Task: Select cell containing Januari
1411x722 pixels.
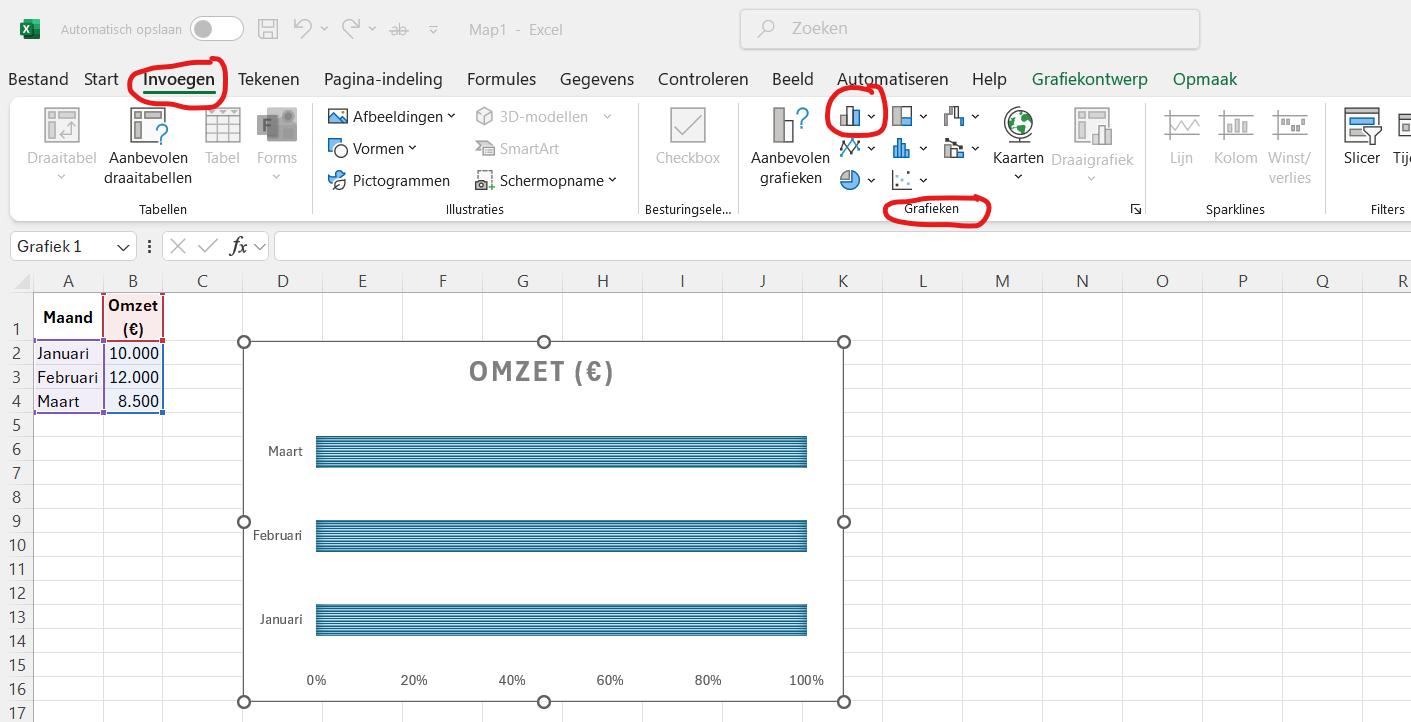Action: point(68,353)
